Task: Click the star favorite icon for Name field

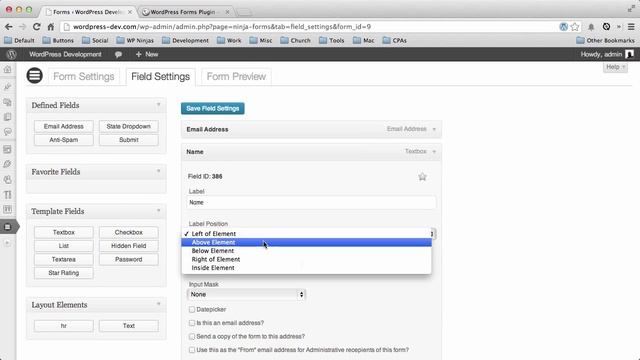Action: [422, 177]
